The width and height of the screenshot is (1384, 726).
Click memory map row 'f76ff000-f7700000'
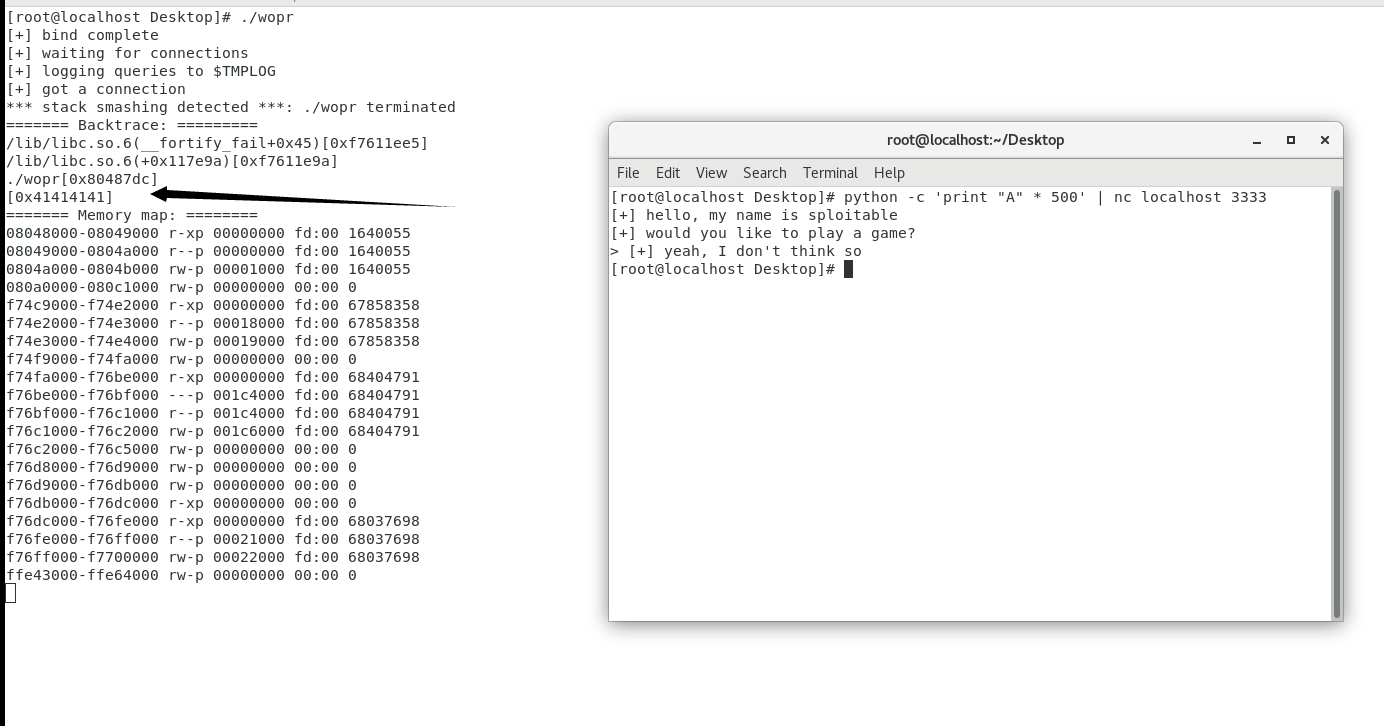[213, 557]
